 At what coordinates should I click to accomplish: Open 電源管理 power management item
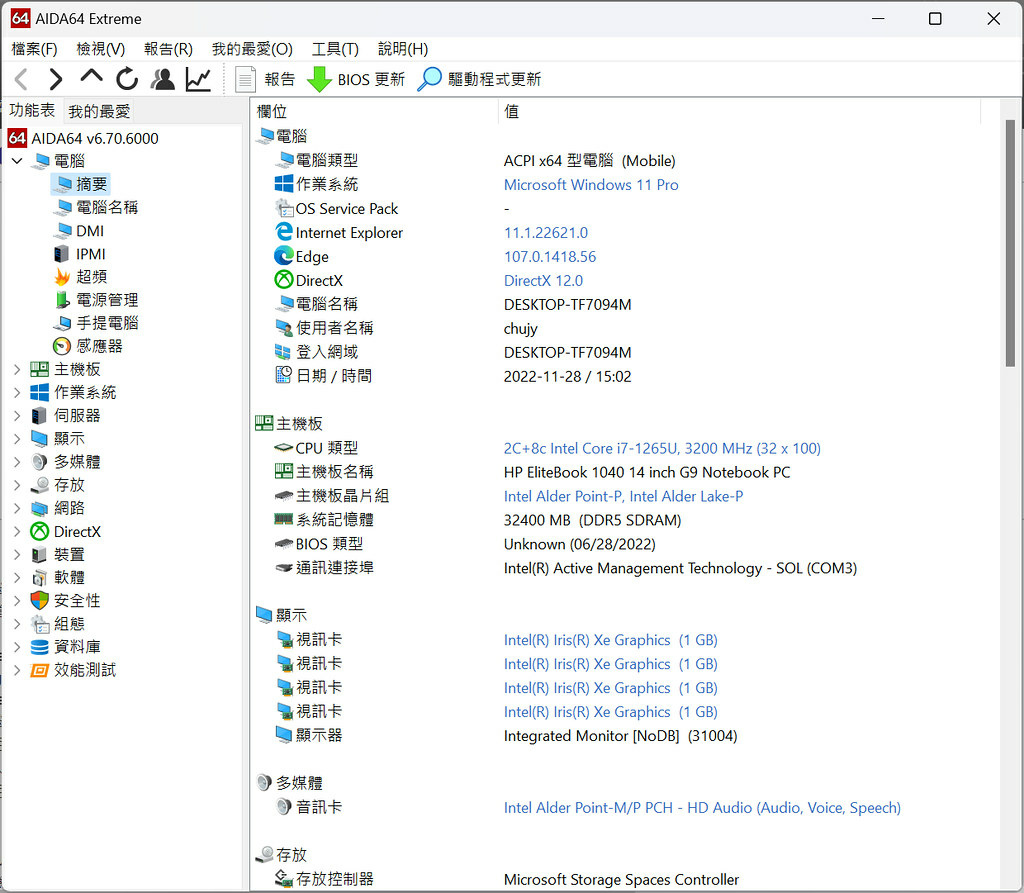pyautogui.click(x=97, y=300)
